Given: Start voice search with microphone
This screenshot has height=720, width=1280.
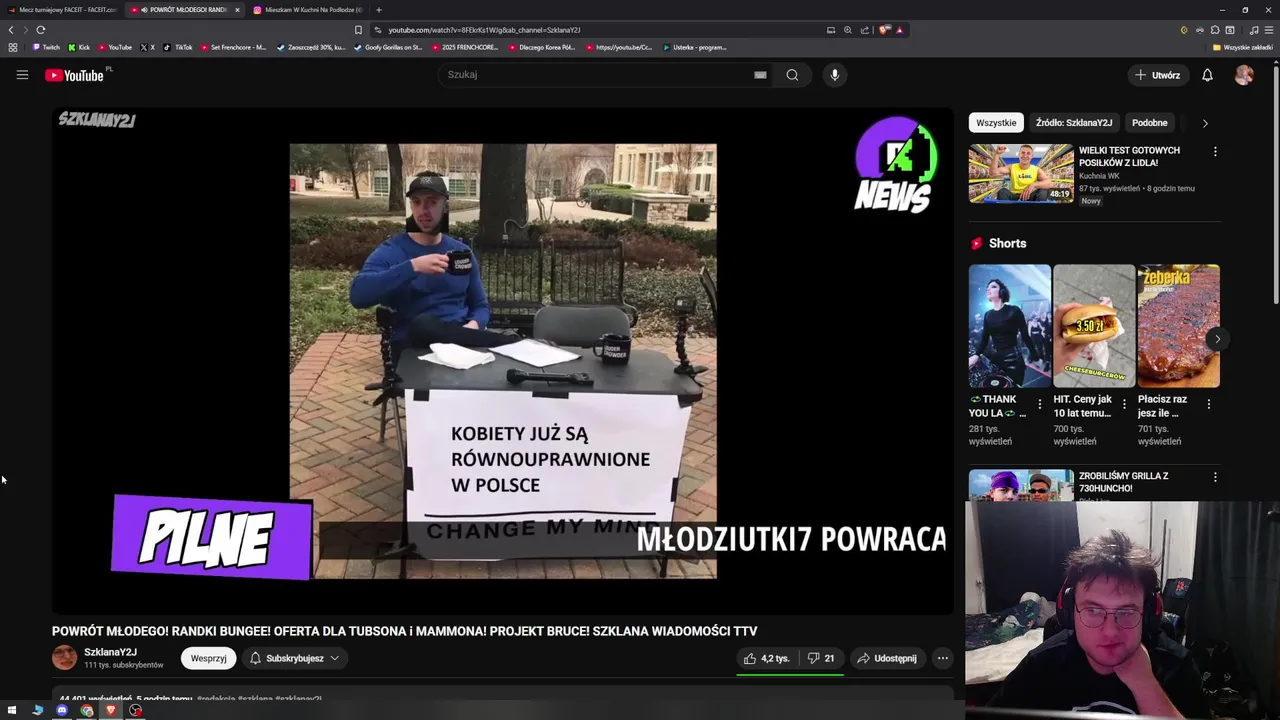Looking at the screenshot, I should click(835, 75).
